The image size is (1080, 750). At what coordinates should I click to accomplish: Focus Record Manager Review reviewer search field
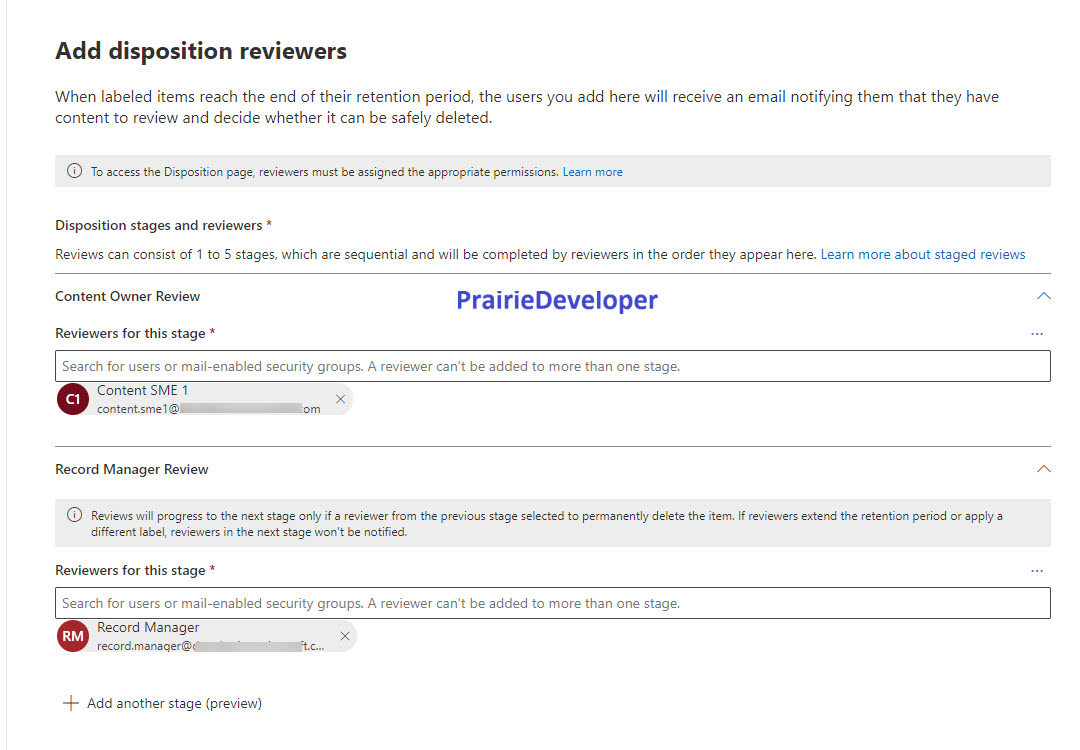pos(552,603)
